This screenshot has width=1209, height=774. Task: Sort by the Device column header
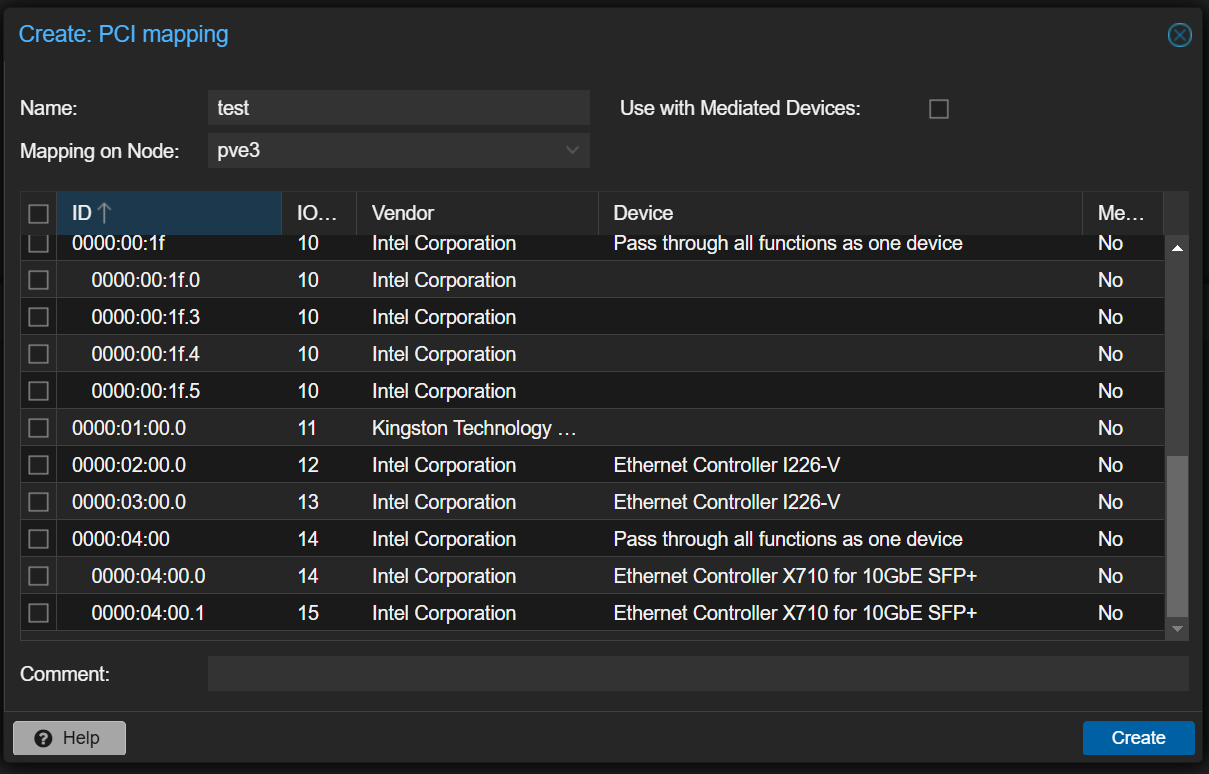840,213
